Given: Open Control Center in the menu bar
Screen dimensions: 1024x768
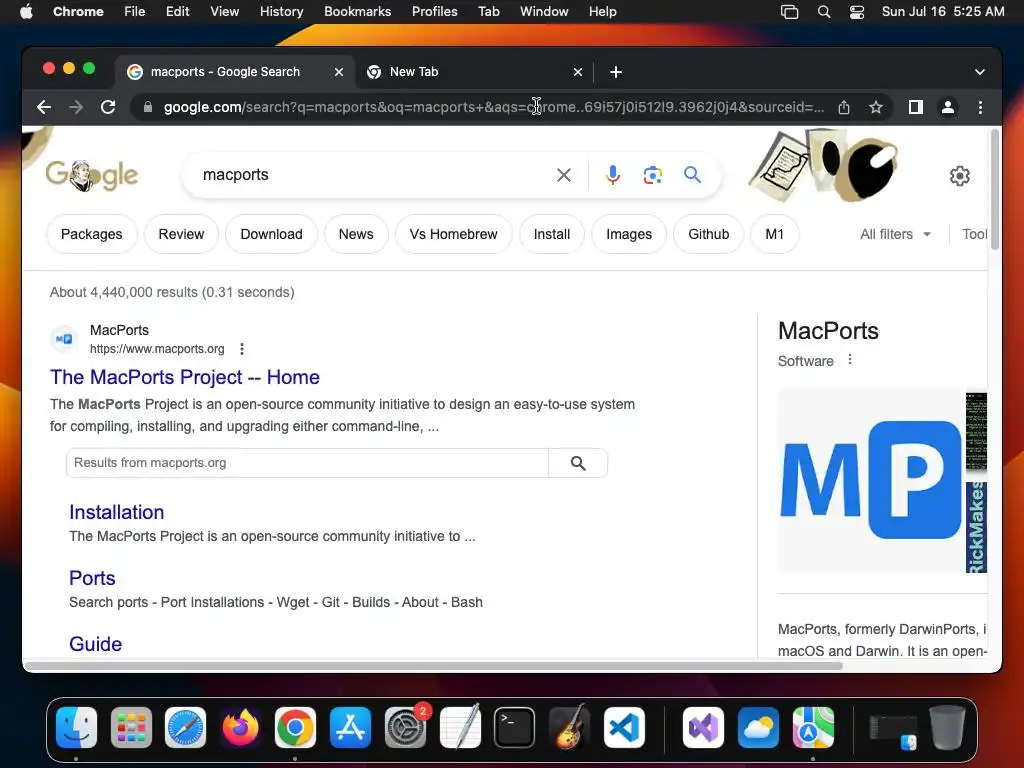Looking at the screenshot, I should [857, 12].
